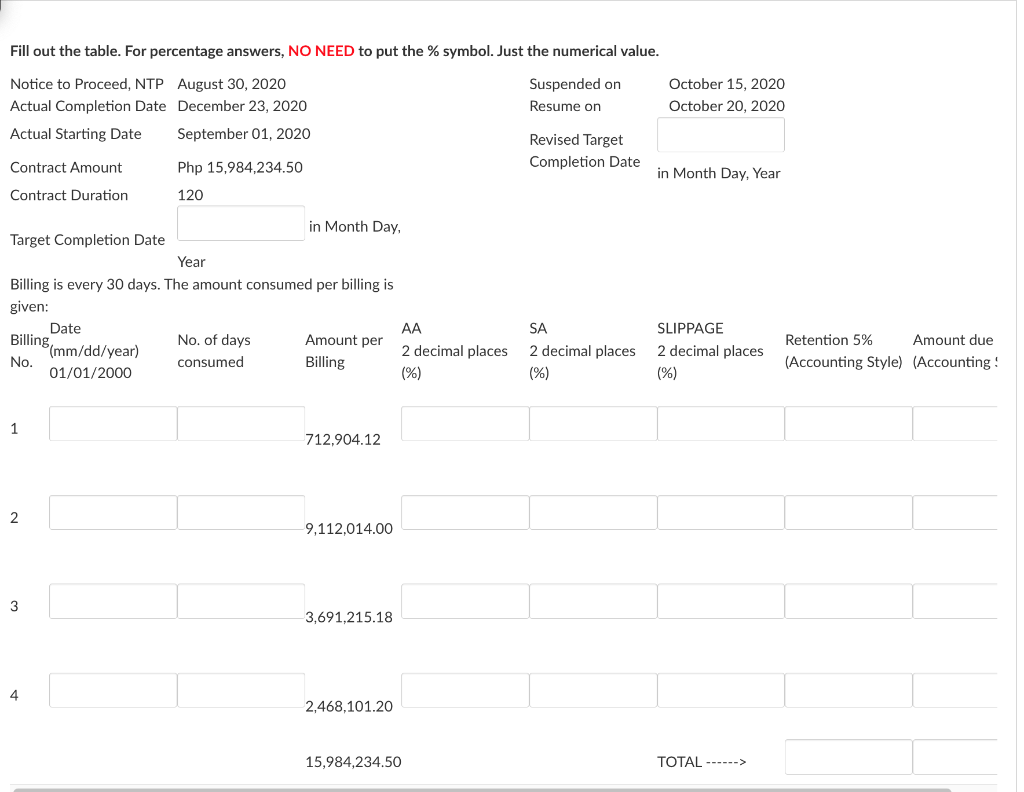Click Billing 4 Date input field
Image resolution: width=1024 pixels, height=792 pixels.
[113, 690]
